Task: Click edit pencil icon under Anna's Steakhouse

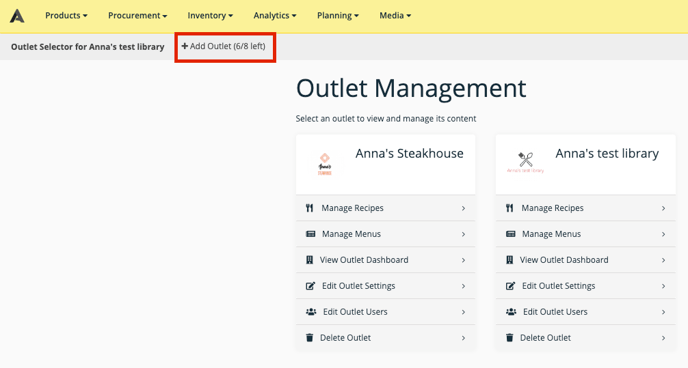Action: tap(310, 286)
